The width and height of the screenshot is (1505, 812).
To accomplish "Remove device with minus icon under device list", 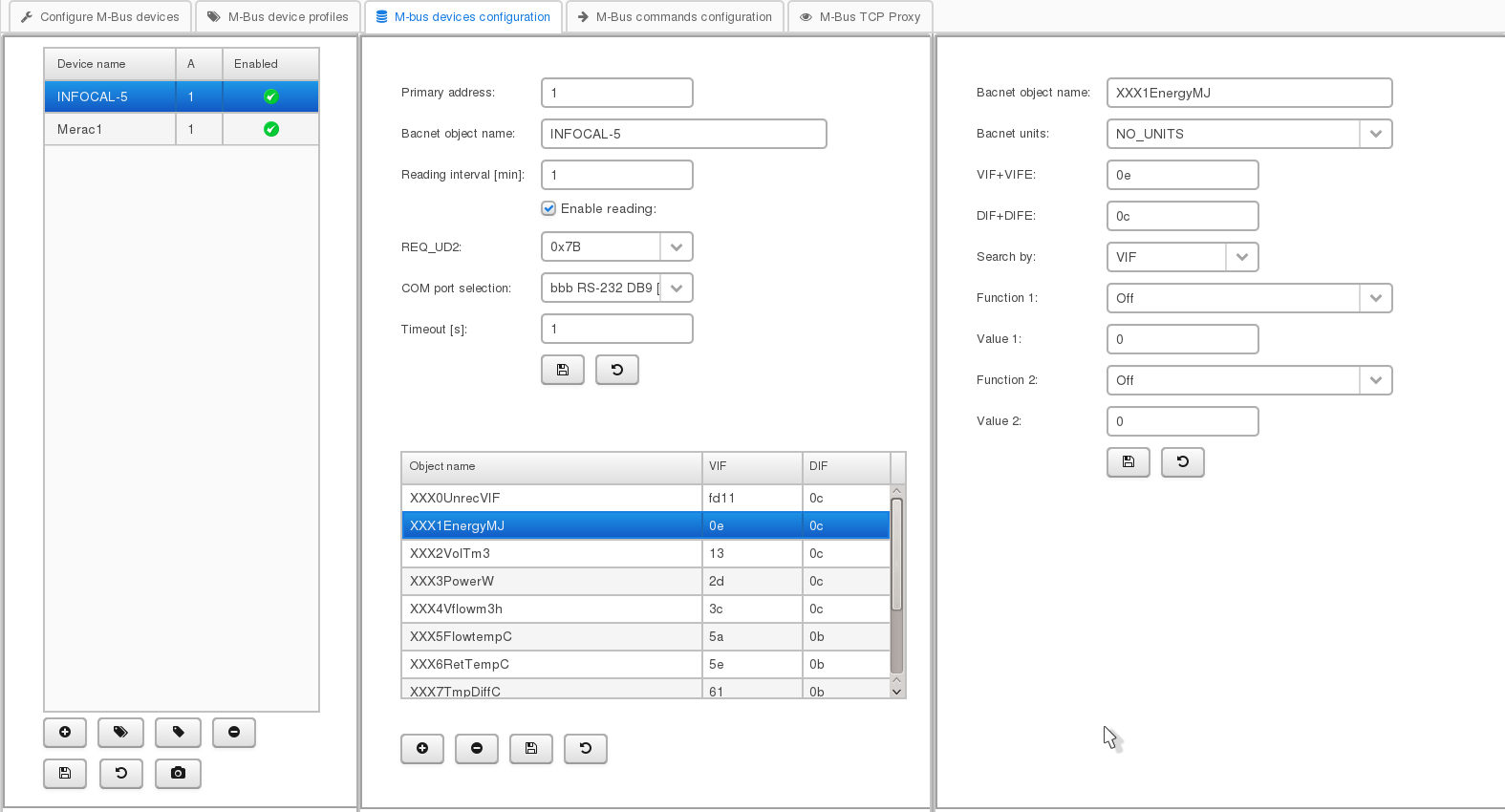I will coord(234,733).
